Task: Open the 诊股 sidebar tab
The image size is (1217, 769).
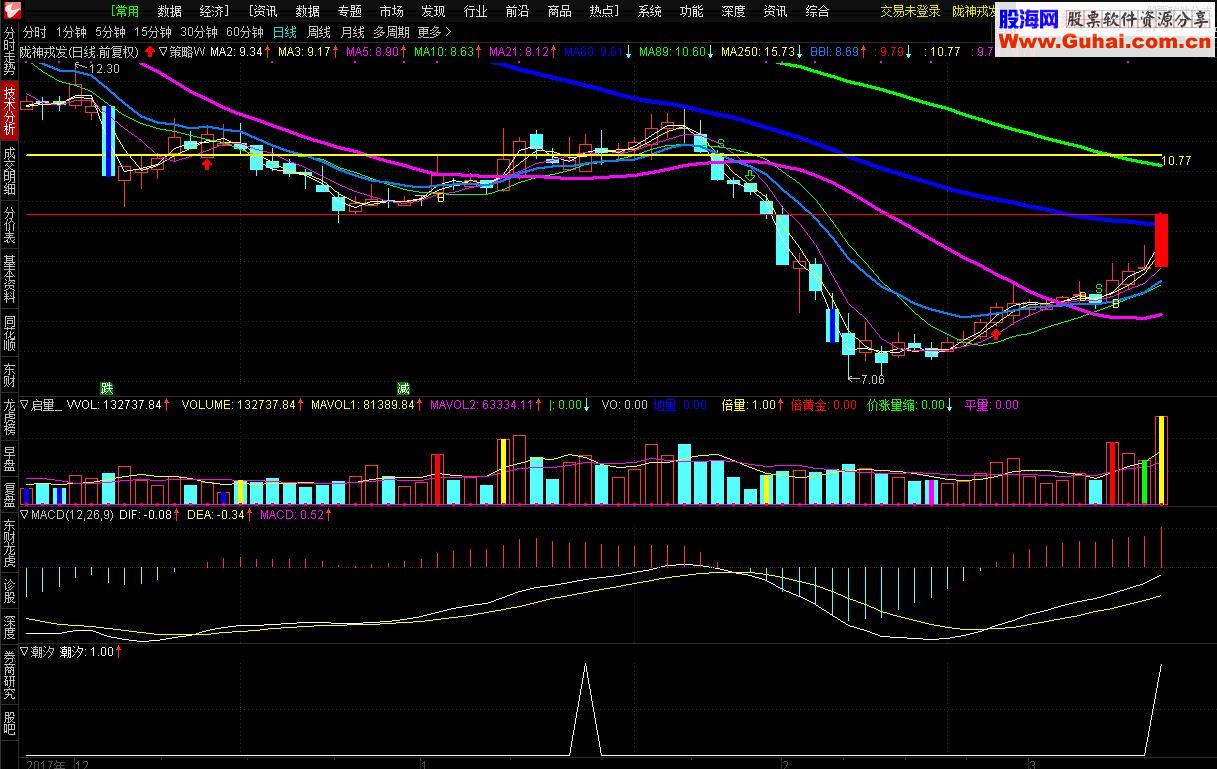Action: click(x=9, y=592)
